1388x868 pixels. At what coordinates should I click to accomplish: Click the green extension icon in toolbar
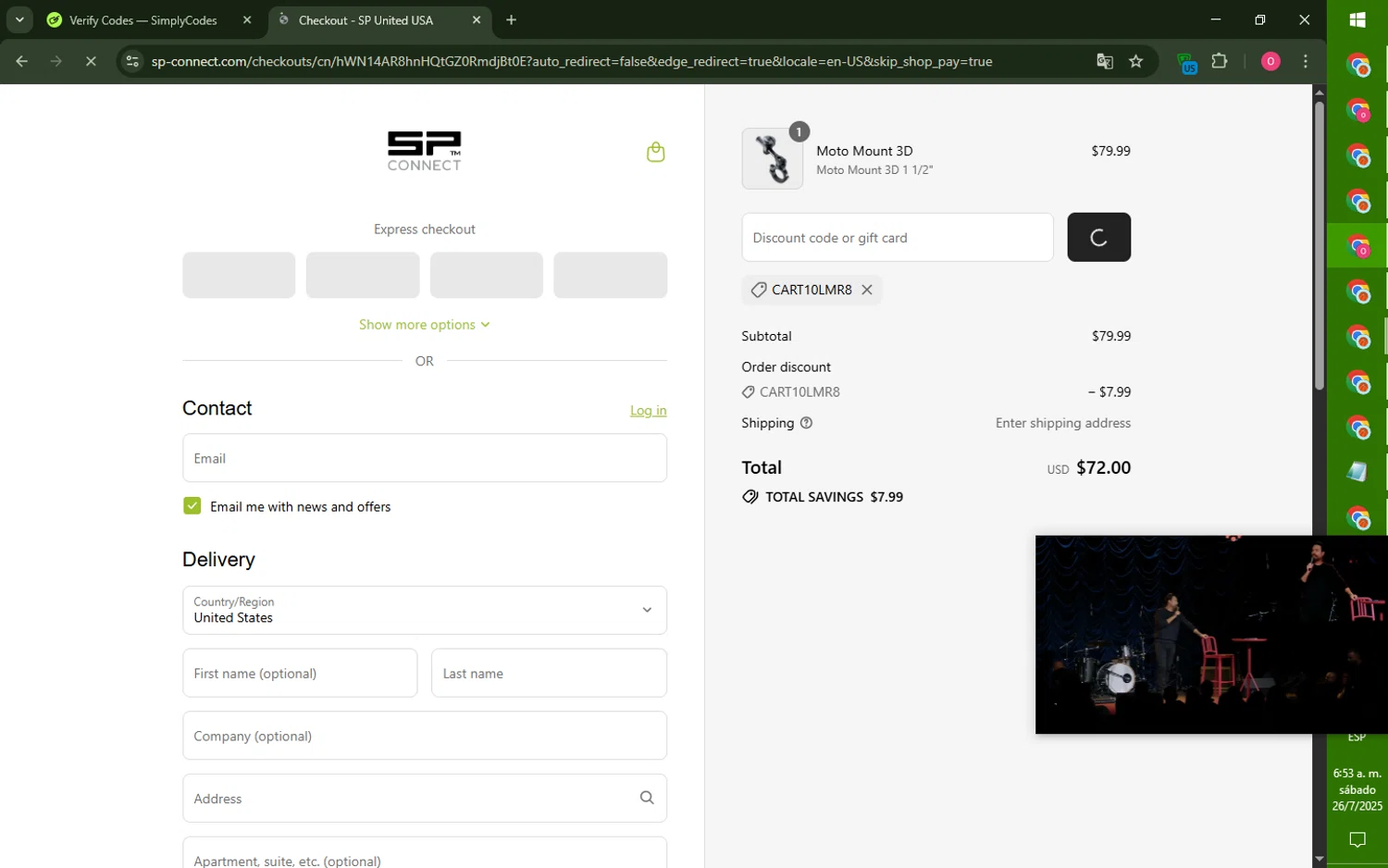pyautogui.click(x=1186, y=63)
